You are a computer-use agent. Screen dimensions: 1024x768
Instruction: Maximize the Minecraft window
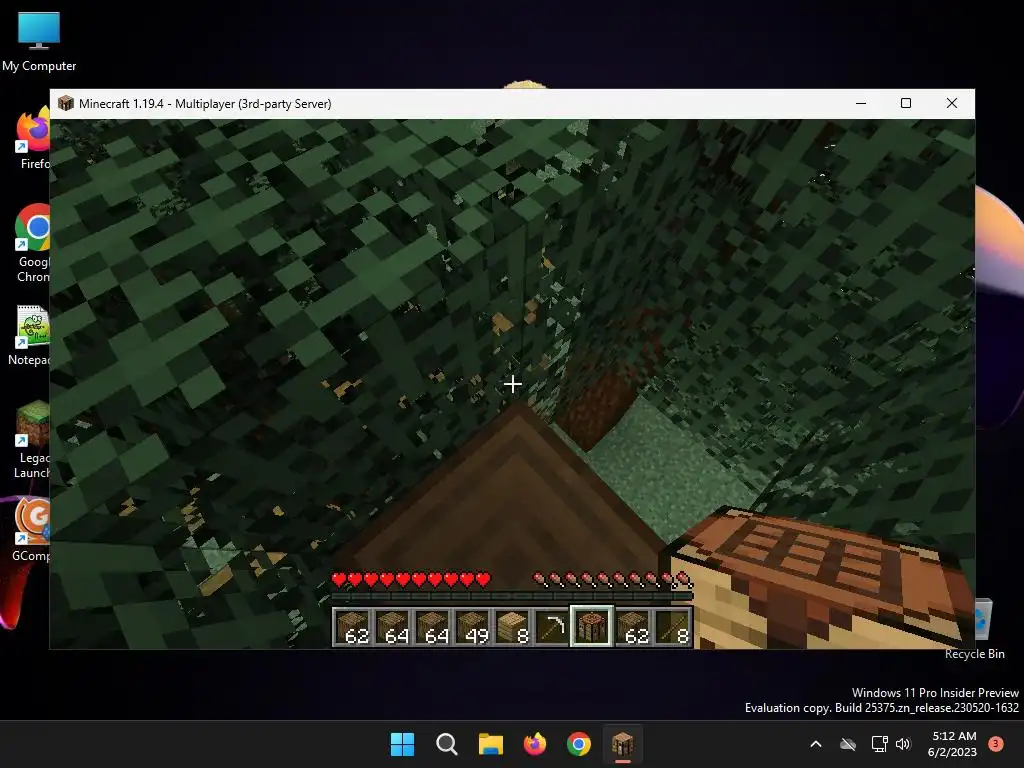(x=906, y=103)
